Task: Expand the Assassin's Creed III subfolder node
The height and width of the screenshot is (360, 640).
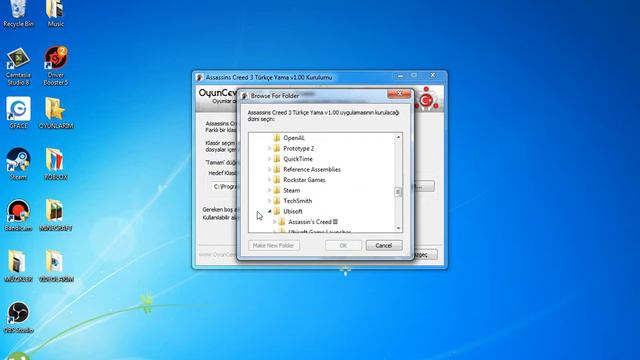Action: [x=274, y=222]
